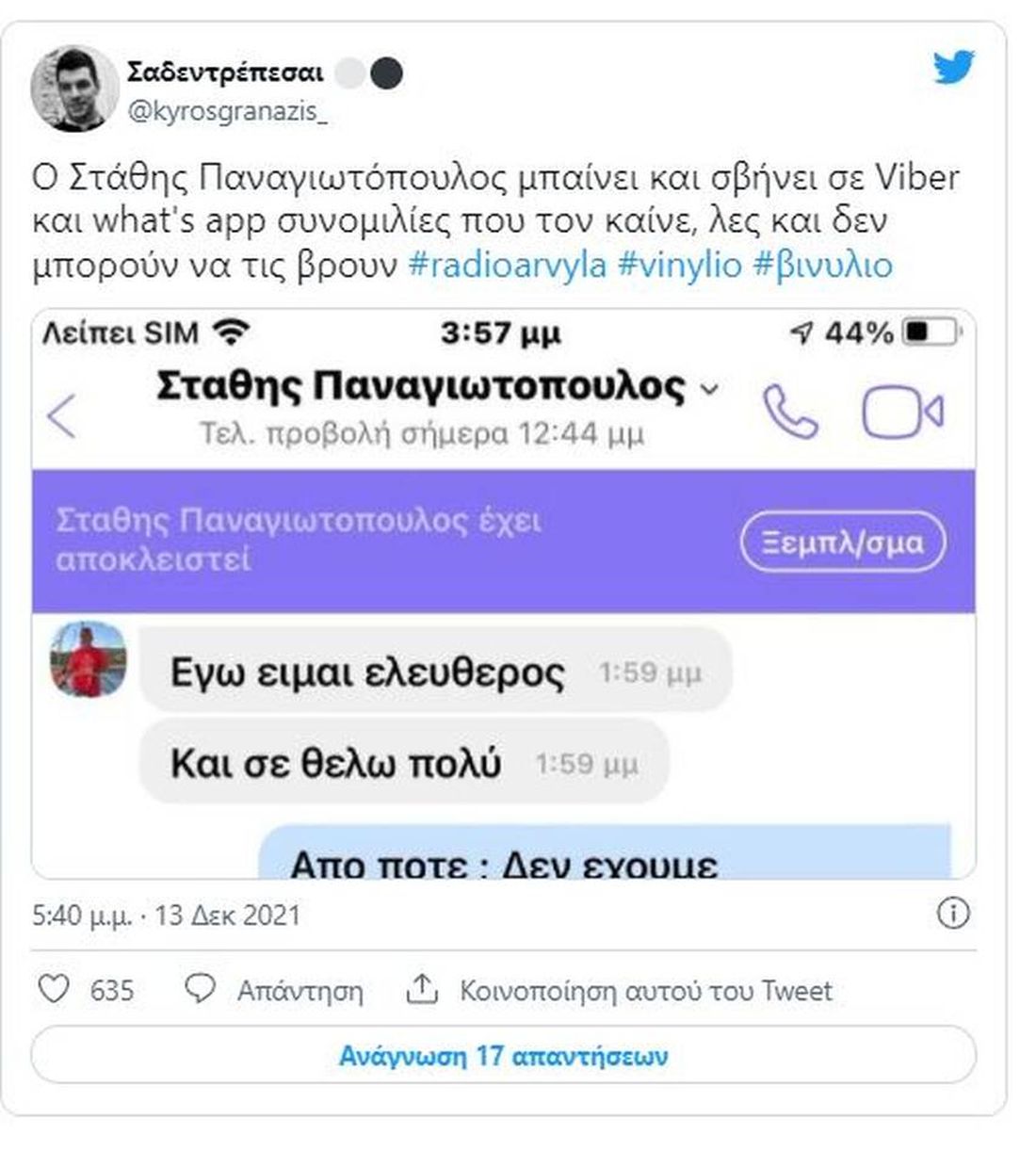Open the #βινυλιο hashtag link
Image resolution: width=1036 pixels, height=1151 pixels.
(x=822, y=266)
